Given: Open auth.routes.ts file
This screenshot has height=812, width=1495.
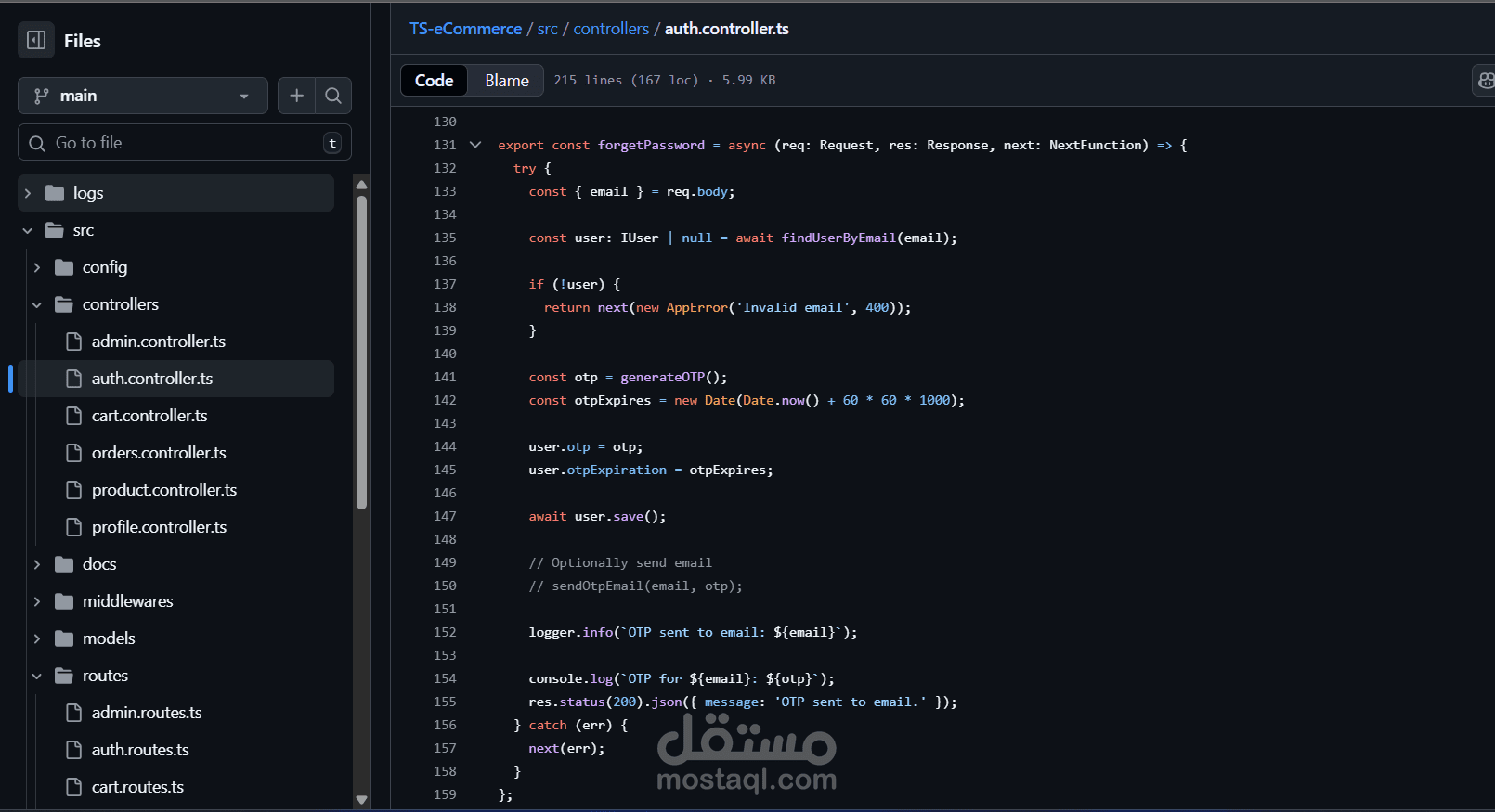Looking at the screenshot, I should point(140,750).
